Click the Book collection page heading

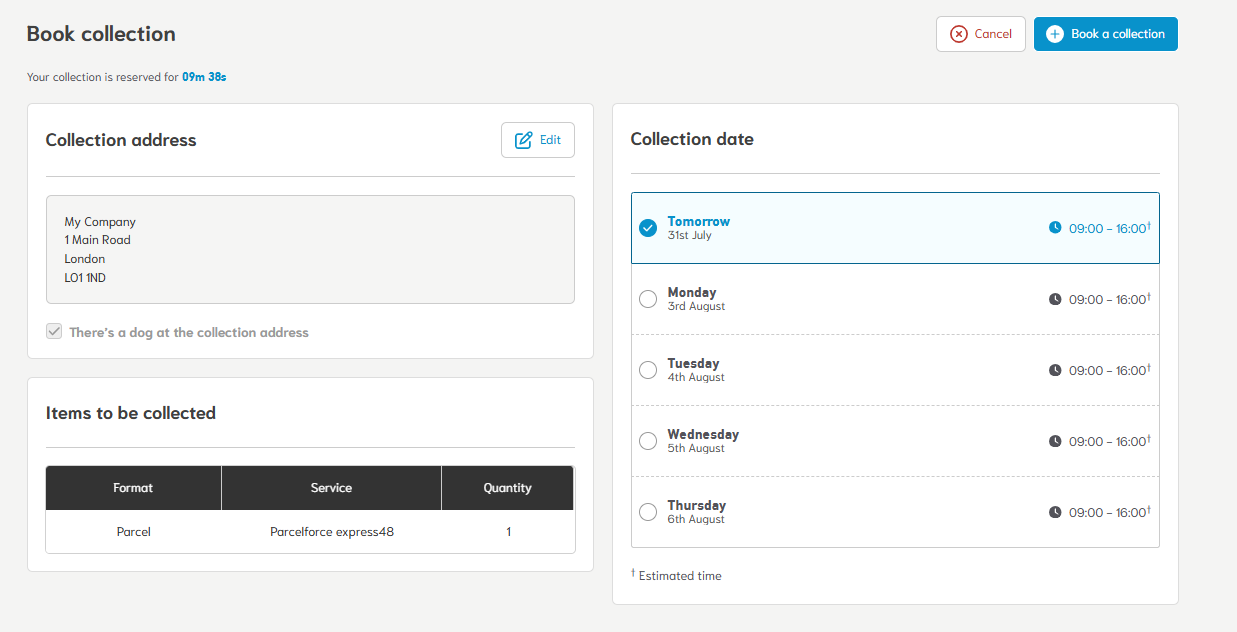pos(101,34)
